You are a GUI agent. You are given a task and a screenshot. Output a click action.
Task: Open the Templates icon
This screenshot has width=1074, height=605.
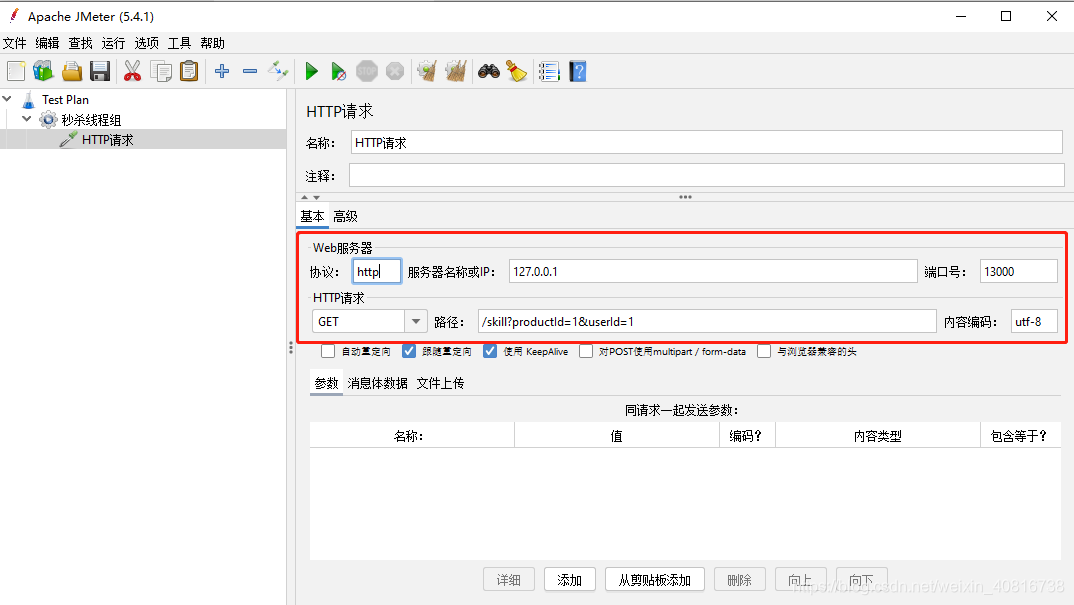43,71
